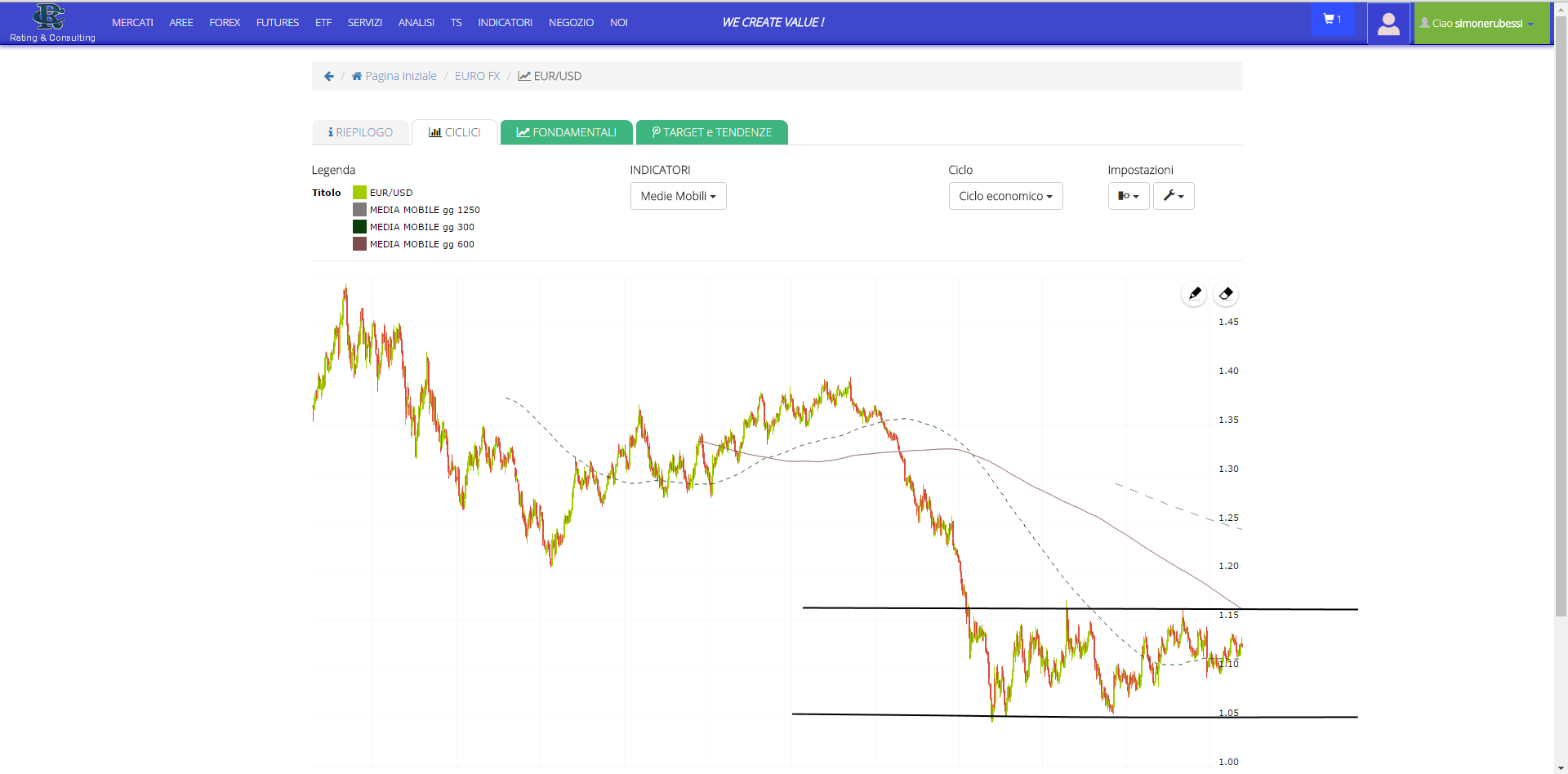Viewport: 1568px width, 774px height.
Task: Open the Ciao simonerubessi user menu
Action: (x=1481, y=23)
